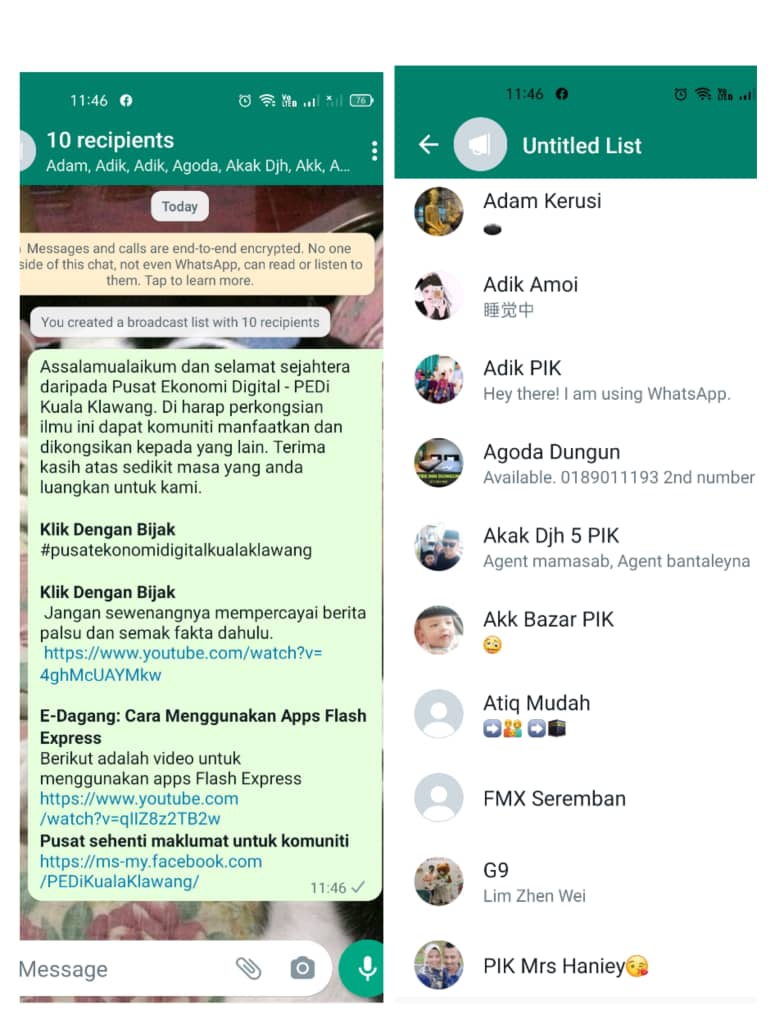Select the FMX Seremban contact
The image size is (777, 1024).
(575, 798)
